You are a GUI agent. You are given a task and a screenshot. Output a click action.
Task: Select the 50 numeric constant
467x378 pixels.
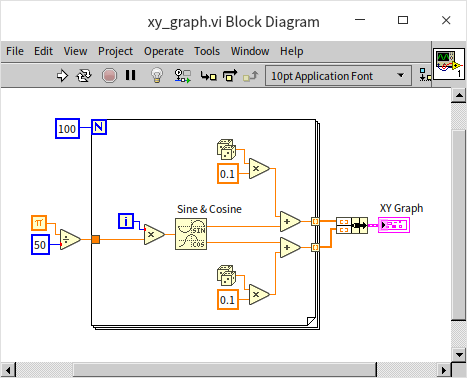(40, 245)
